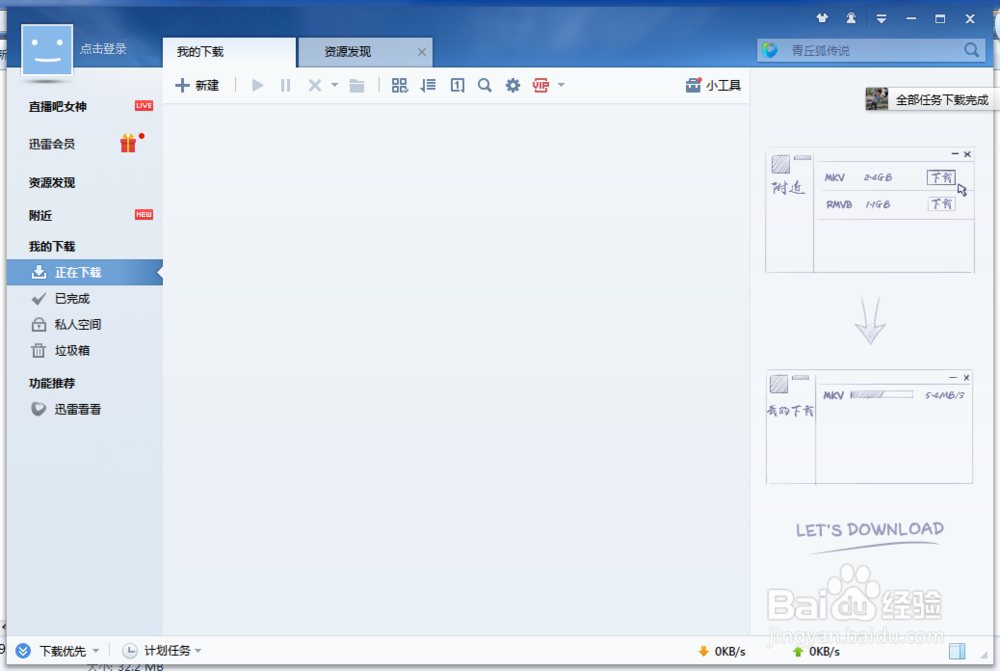
Task: Click 我的下载 sidebar heading
Action: (x=52, y=246)
